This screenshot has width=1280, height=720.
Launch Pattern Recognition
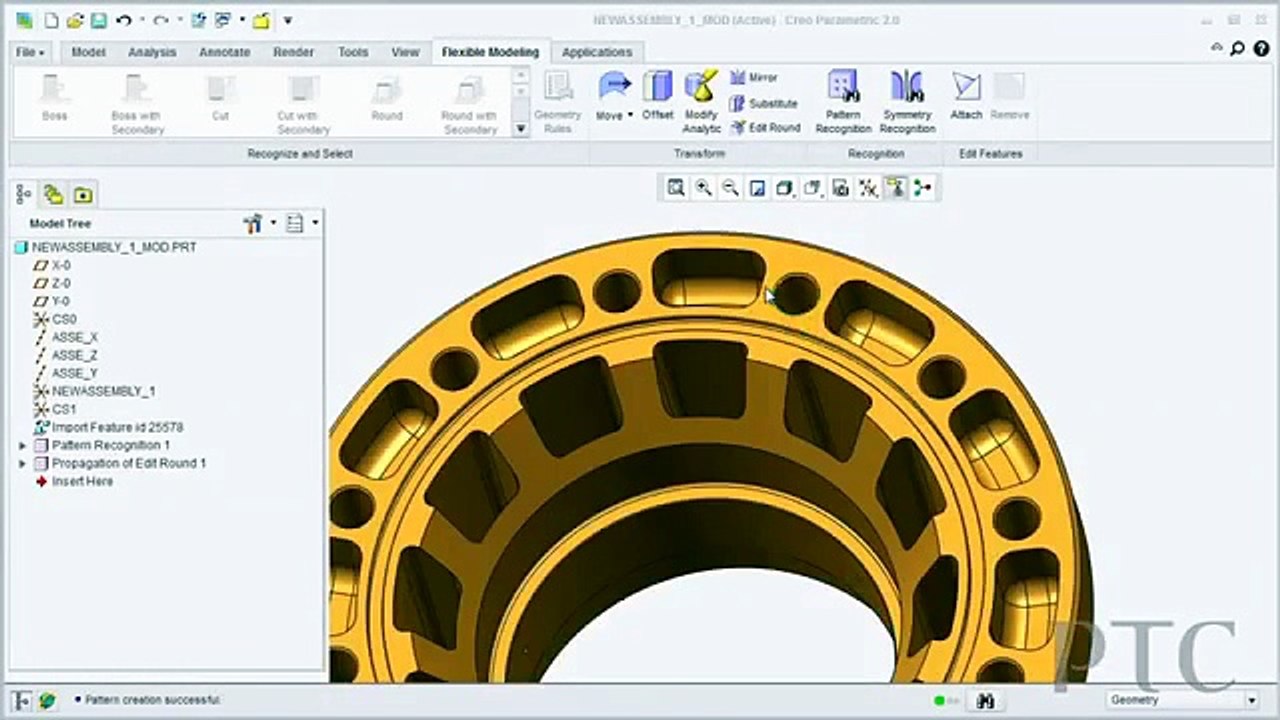843,102
